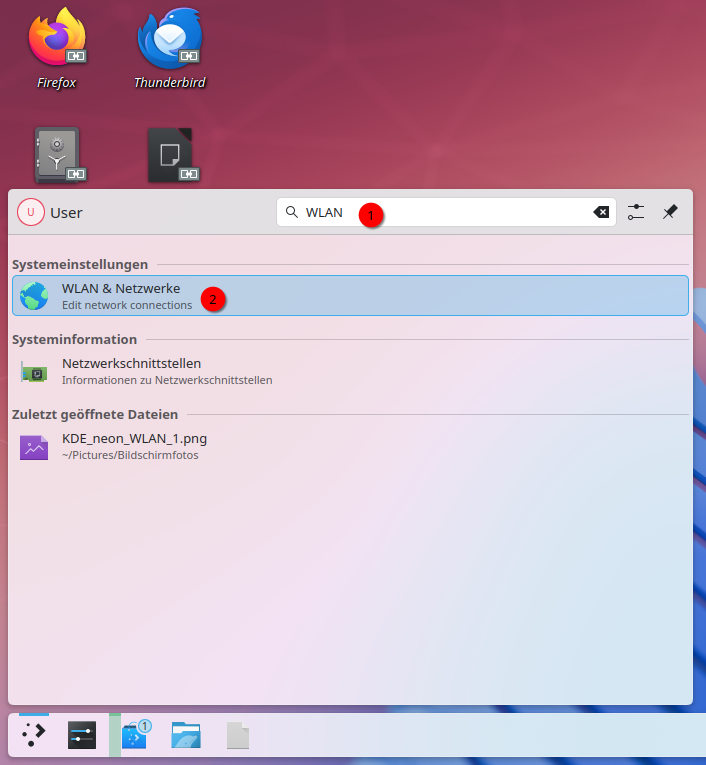This screenshot has height=765, width=706.
Task: Click the blank document taskbar icon
Action: [x=238, y=736]
